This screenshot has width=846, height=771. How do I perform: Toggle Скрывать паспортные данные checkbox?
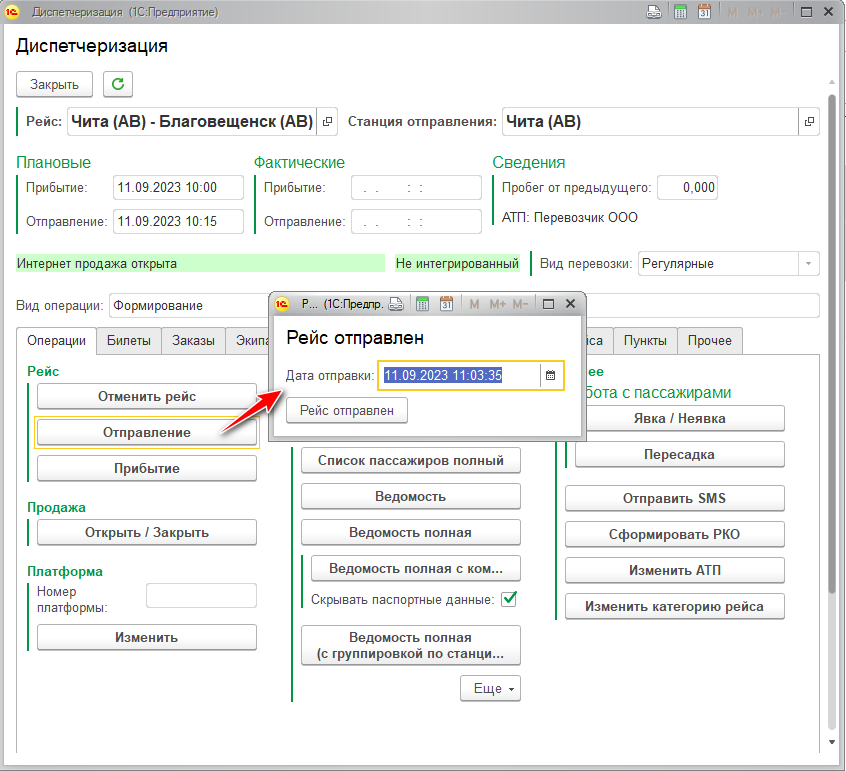tap(509, 599)
